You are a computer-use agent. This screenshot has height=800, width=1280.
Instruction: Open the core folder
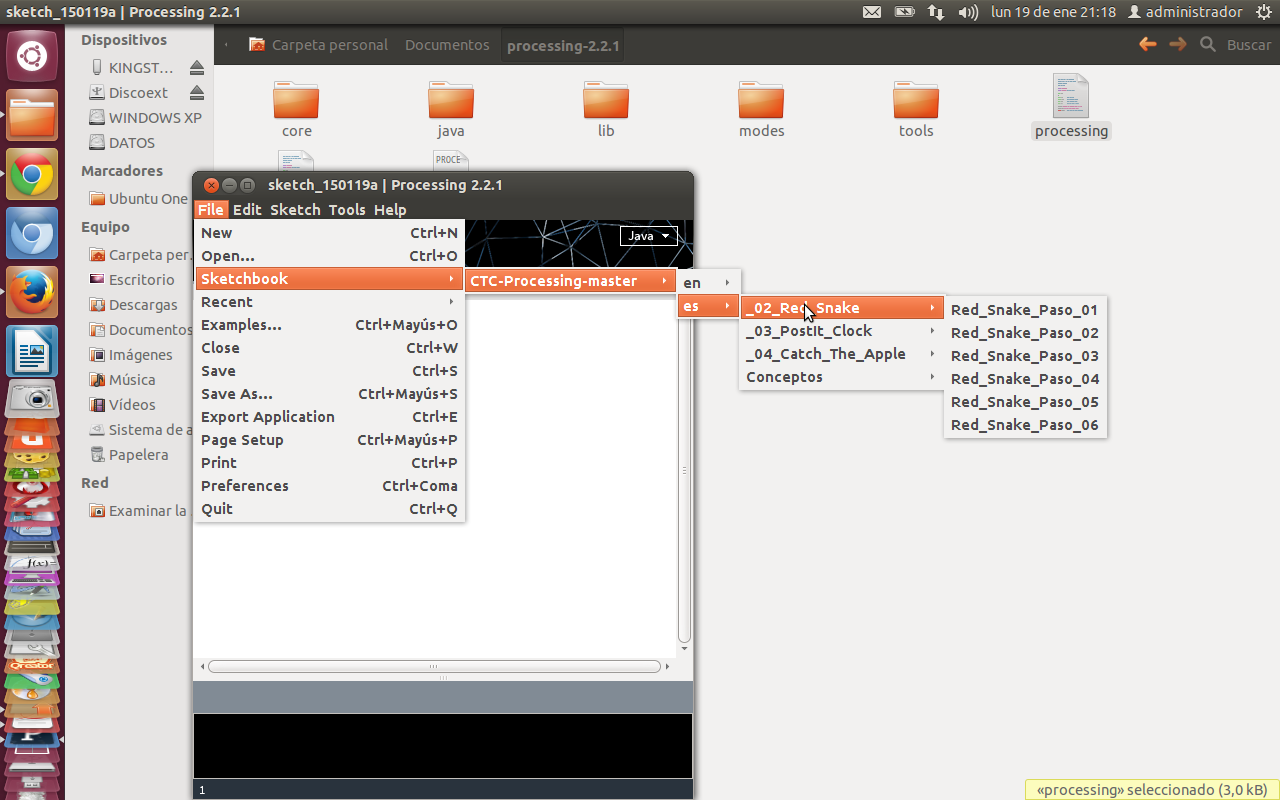point(296,109)
